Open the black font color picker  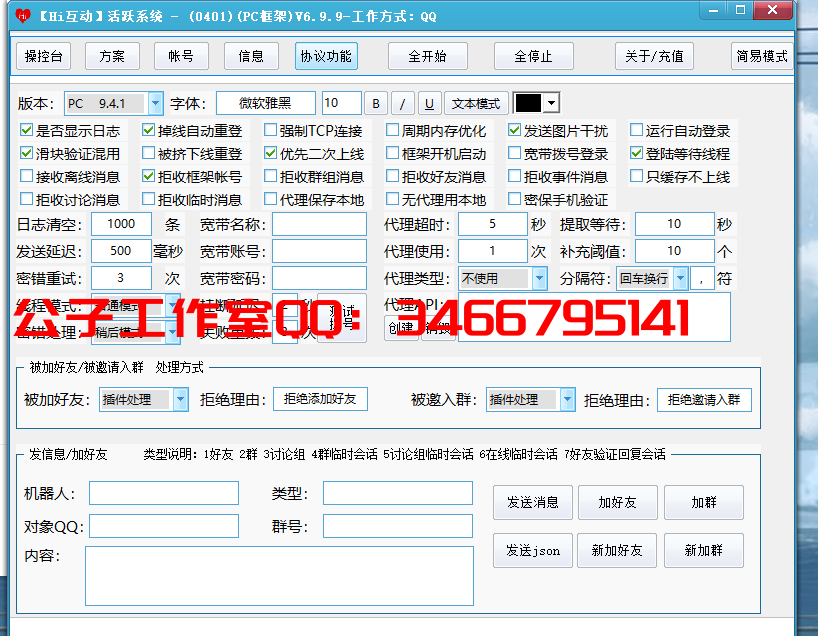pyautogui.click(x=536, y=103)
